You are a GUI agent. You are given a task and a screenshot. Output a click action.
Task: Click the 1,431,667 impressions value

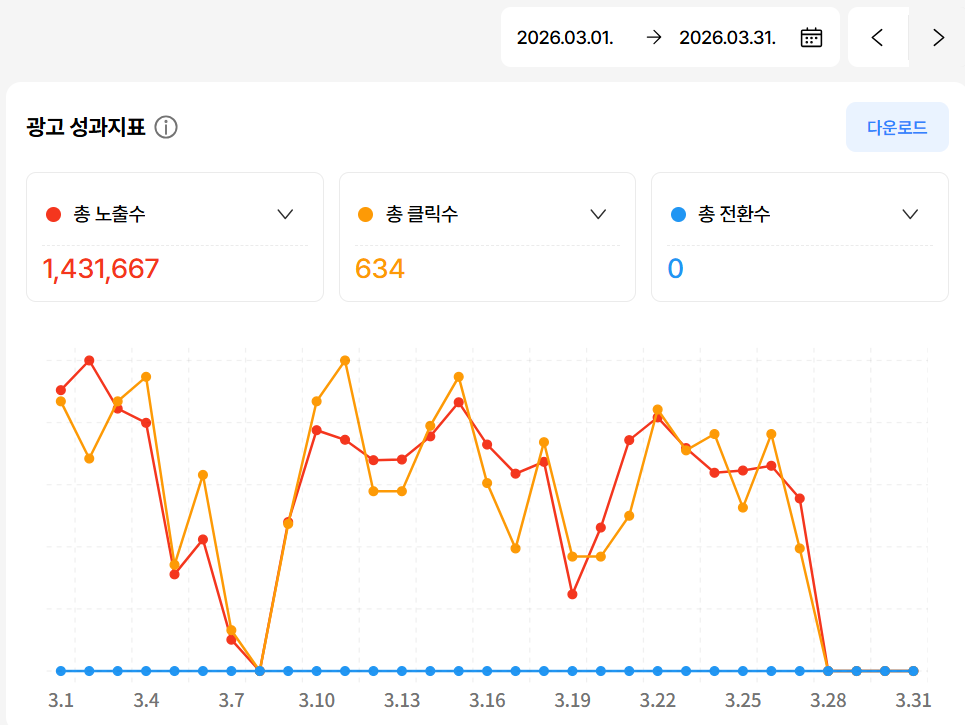(100, 269)
